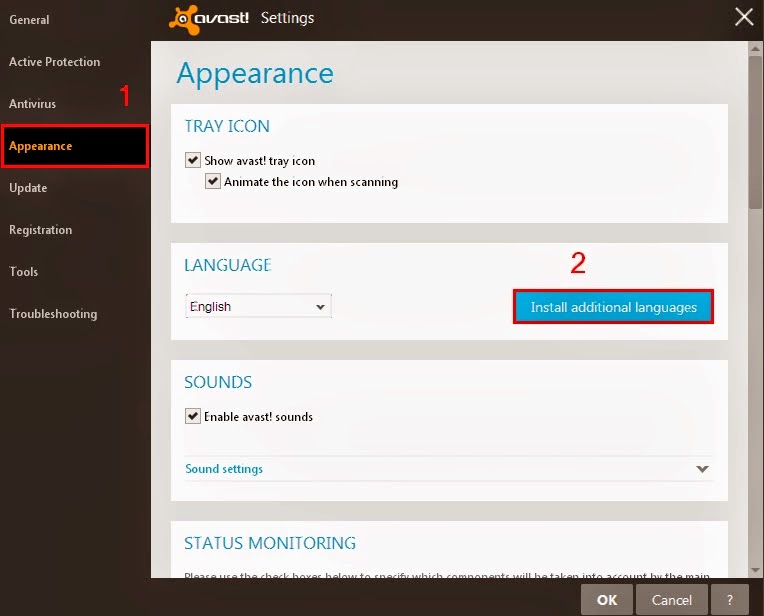This screenshot has width=764, height=616.
Task: Toggle Animate the icon when scanning
Action: (212, 181)
